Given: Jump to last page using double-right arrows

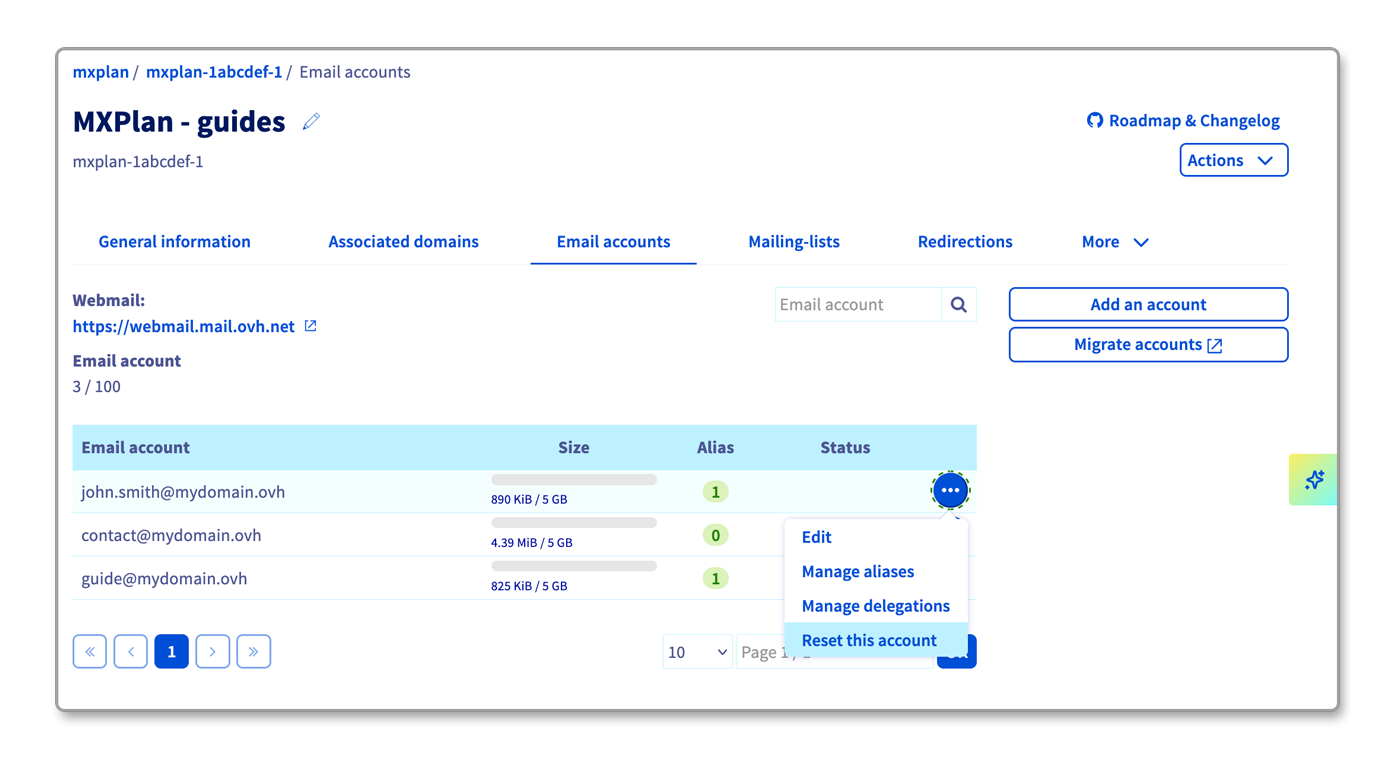Looking at the screenshot, I should pyautogui.click(x=254, y=652).
